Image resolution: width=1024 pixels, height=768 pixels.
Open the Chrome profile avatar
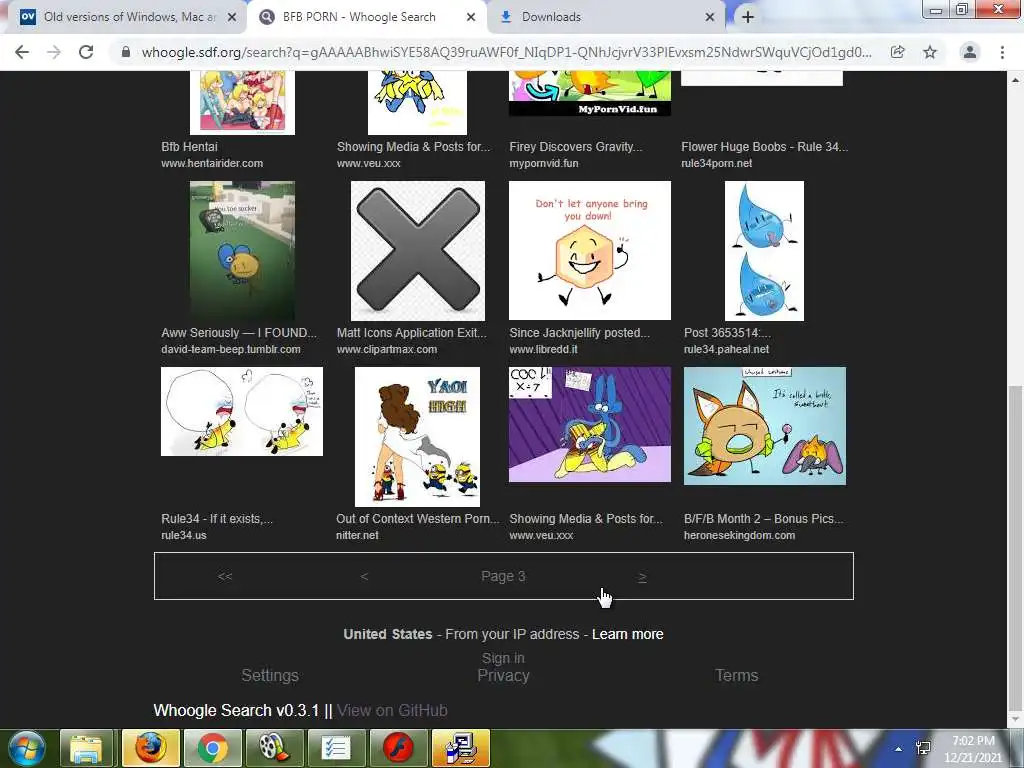[970, 52]
